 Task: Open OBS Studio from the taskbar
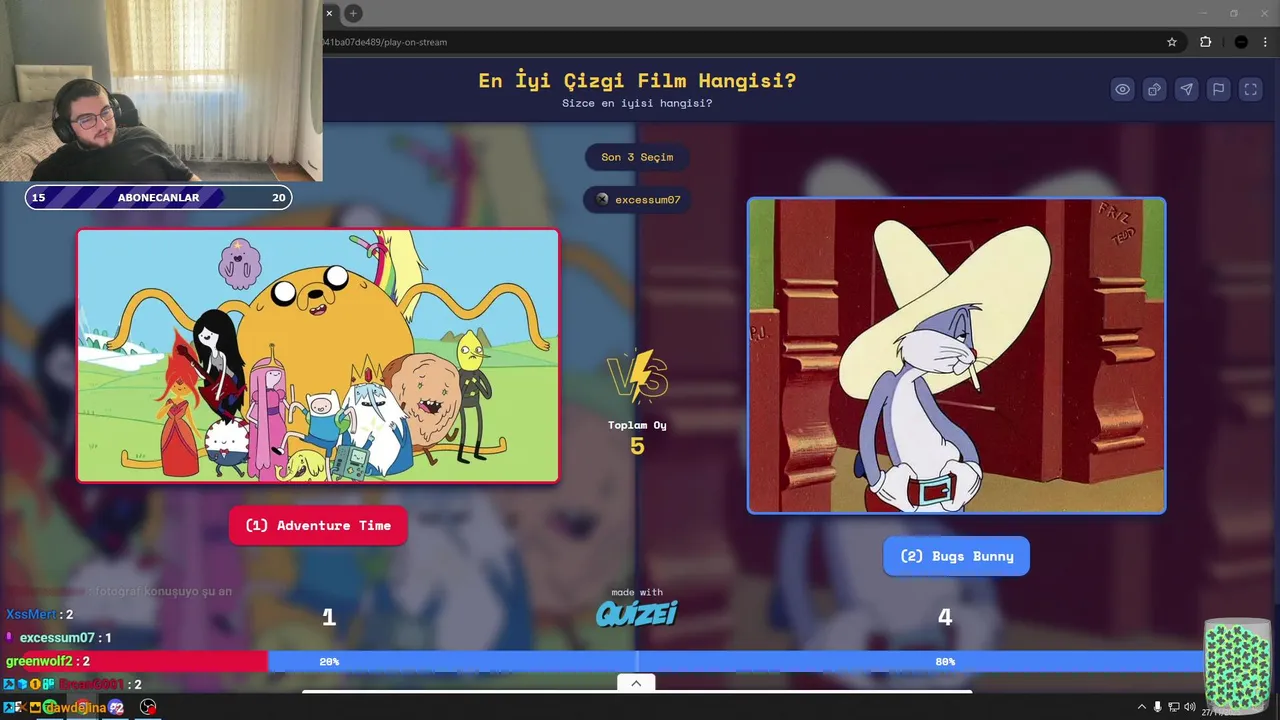[x=148, y=708]
